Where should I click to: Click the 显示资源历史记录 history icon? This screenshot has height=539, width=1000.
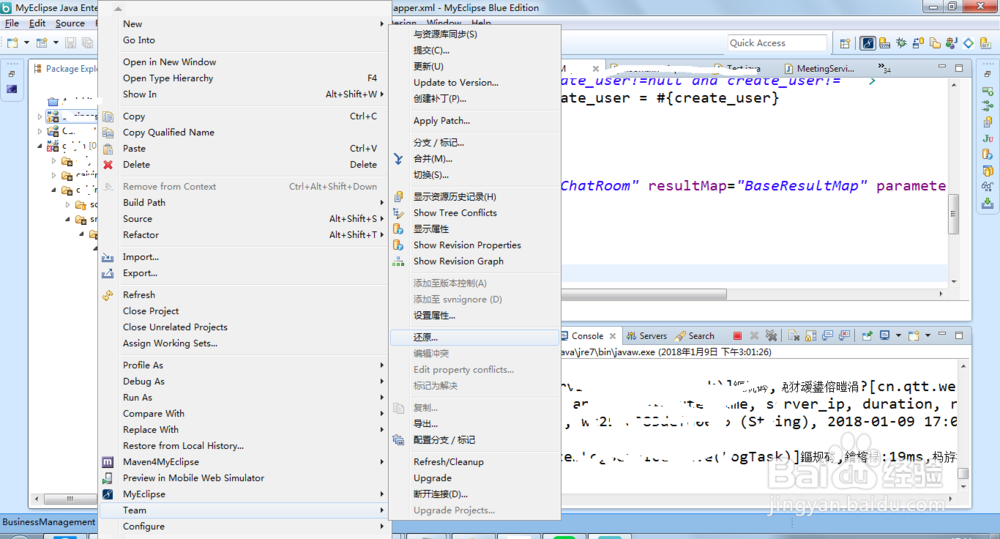point(398,196)
